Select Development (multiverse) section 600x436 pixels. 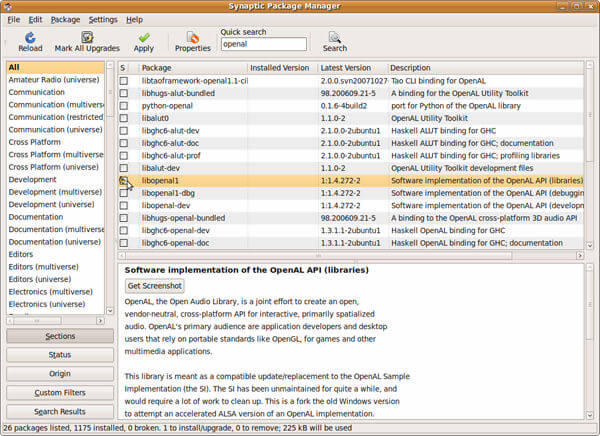click(x=55, y=192)
